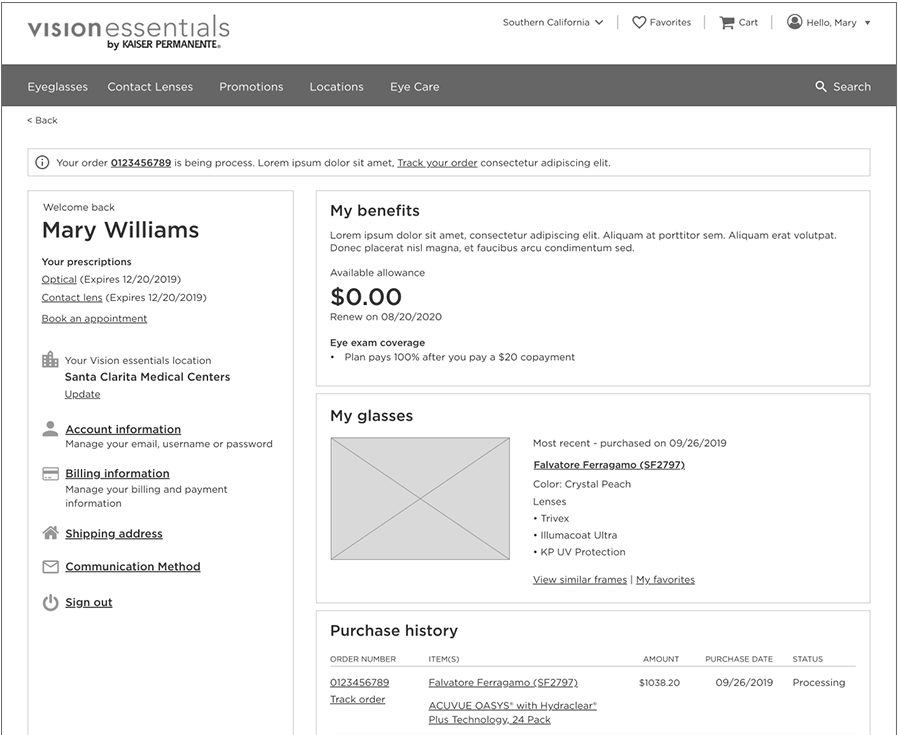Screen dimensions: 900x735
Task: Click the power icon beside Sign out
Action: point(50,603)
